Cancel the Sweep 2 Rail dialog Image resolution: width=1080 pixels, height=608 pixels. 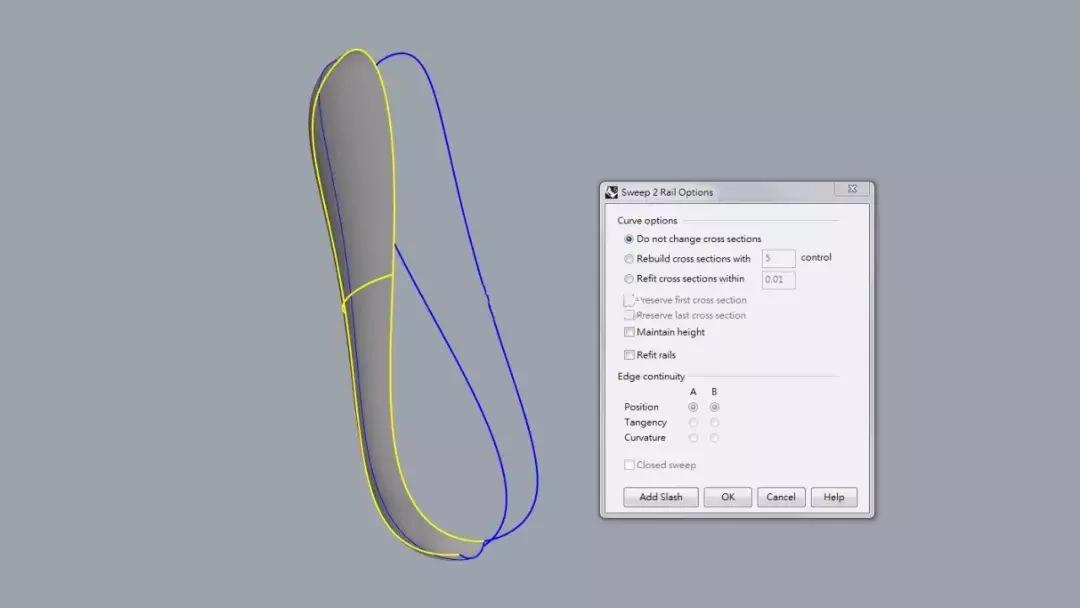(x=780, y=497)
